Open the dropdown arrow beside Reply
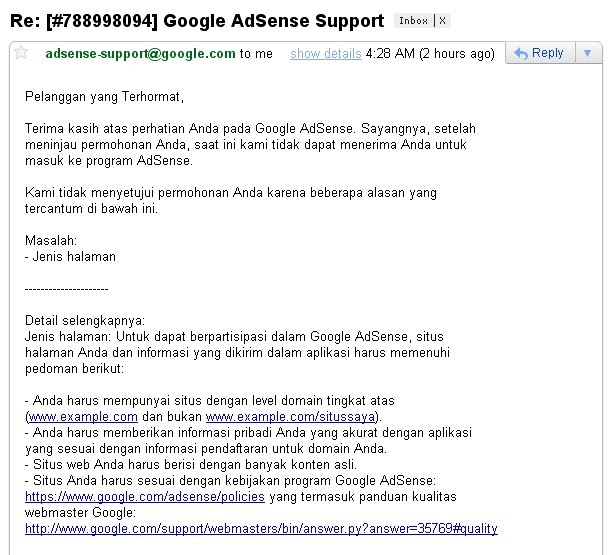611x555 pixels. [x=588, y=53]
